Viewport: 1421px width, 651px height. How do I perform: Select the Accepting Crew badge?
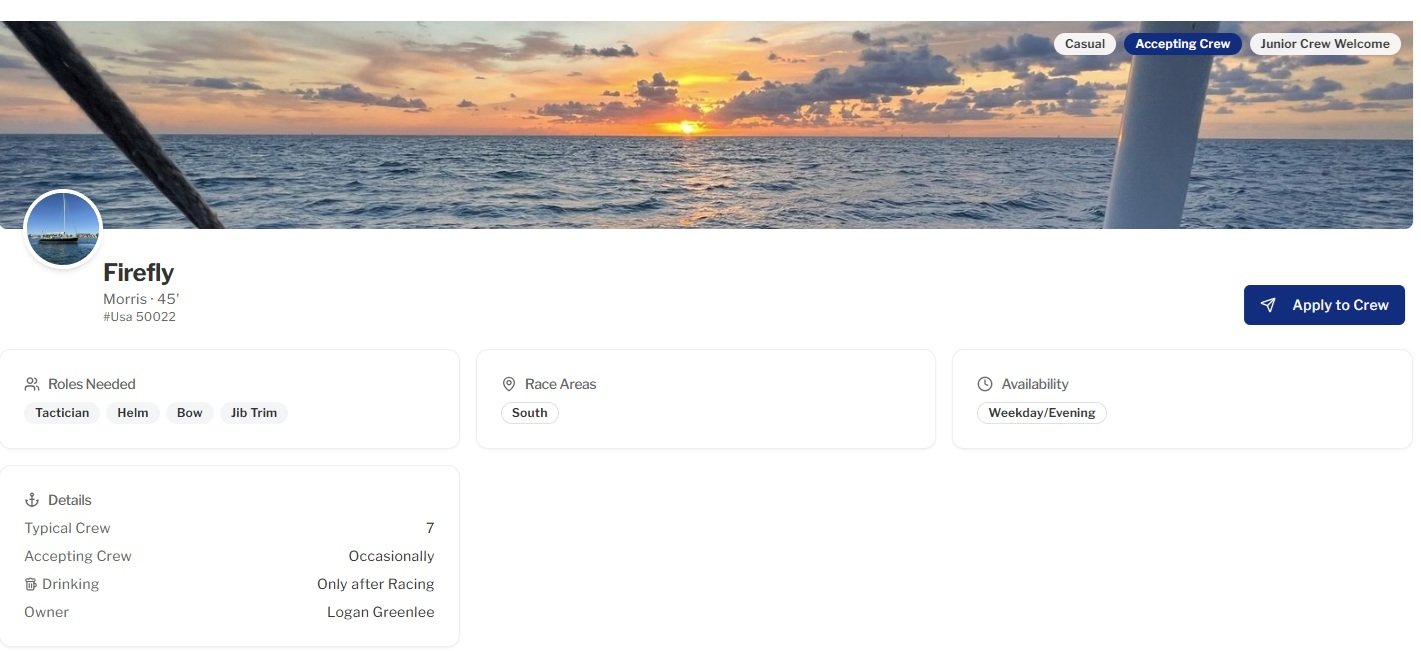[x=1183, y=44]
